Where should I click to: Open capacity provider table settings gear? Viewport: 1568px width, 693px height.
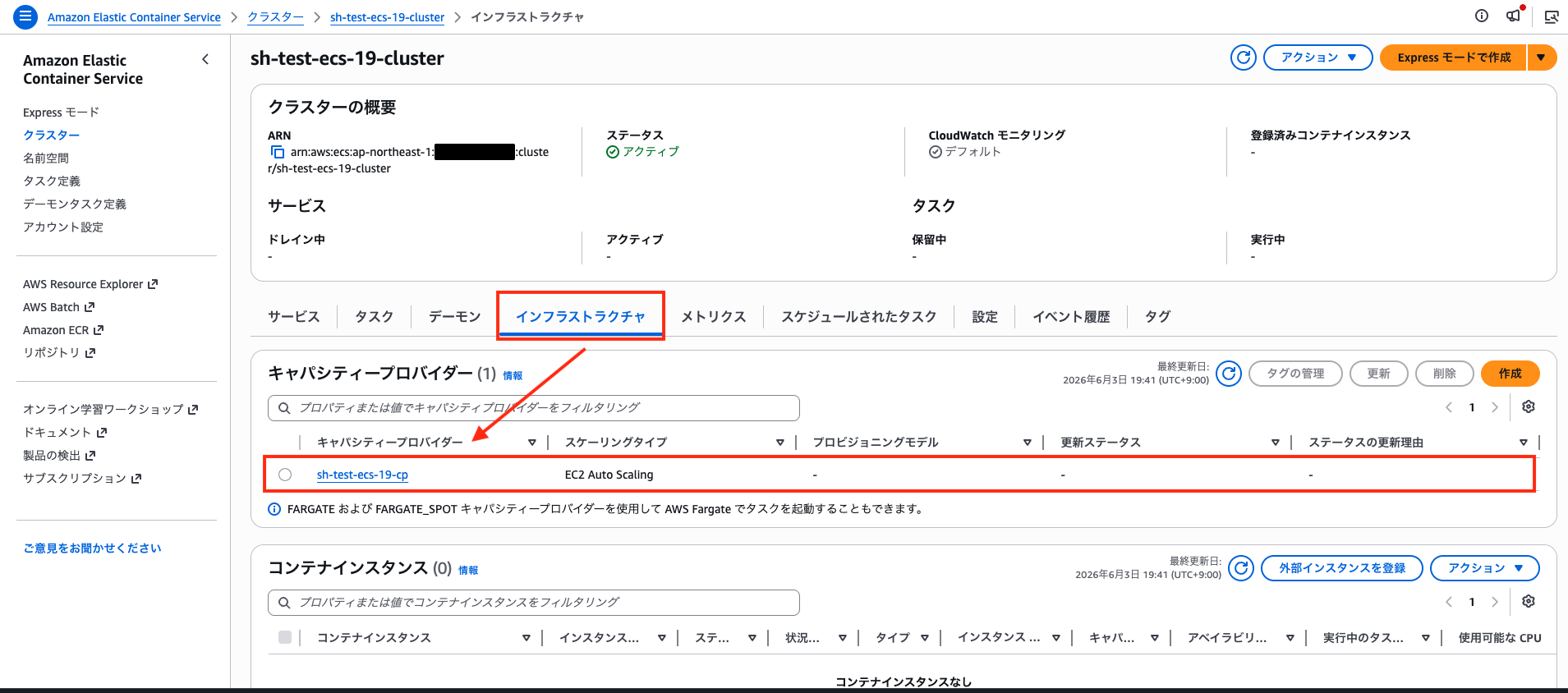coord(1529,406)
